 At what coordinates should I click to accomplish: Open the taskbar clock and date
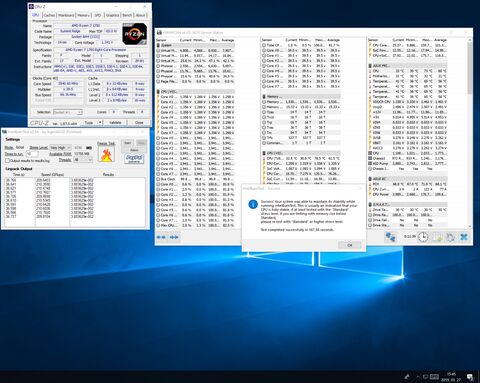(x=451, y=377)
